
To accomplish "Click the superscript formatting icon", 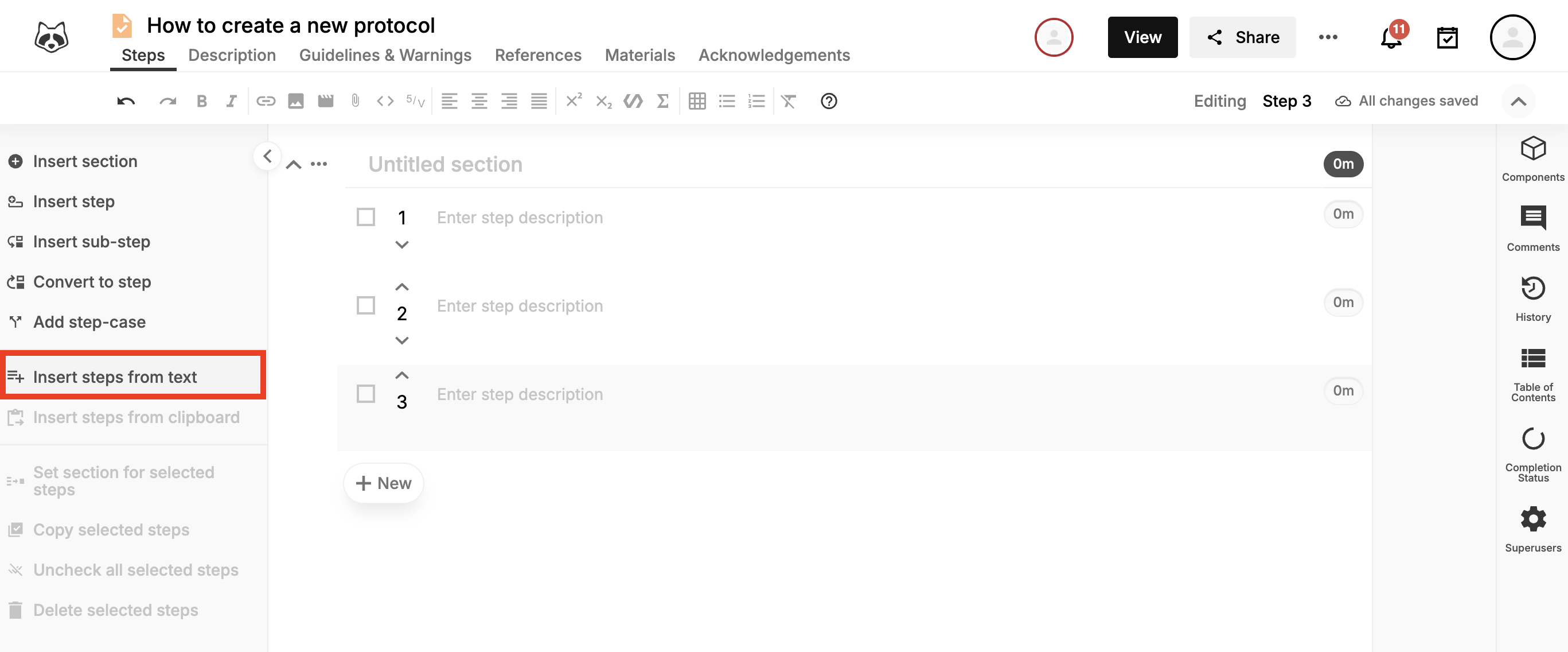I will 574,100.
